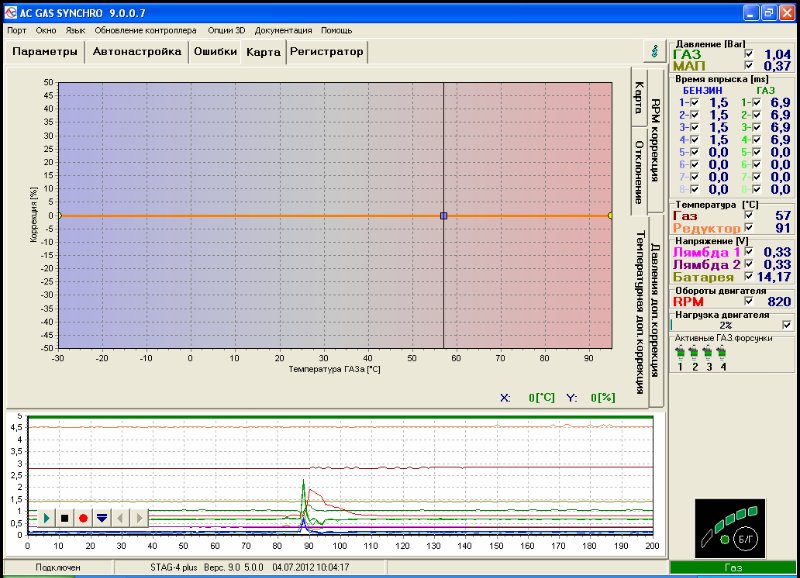This screenshot has width=800, height=578.
Task: Click active gas injector 1 icon
Action: (681, 353)
